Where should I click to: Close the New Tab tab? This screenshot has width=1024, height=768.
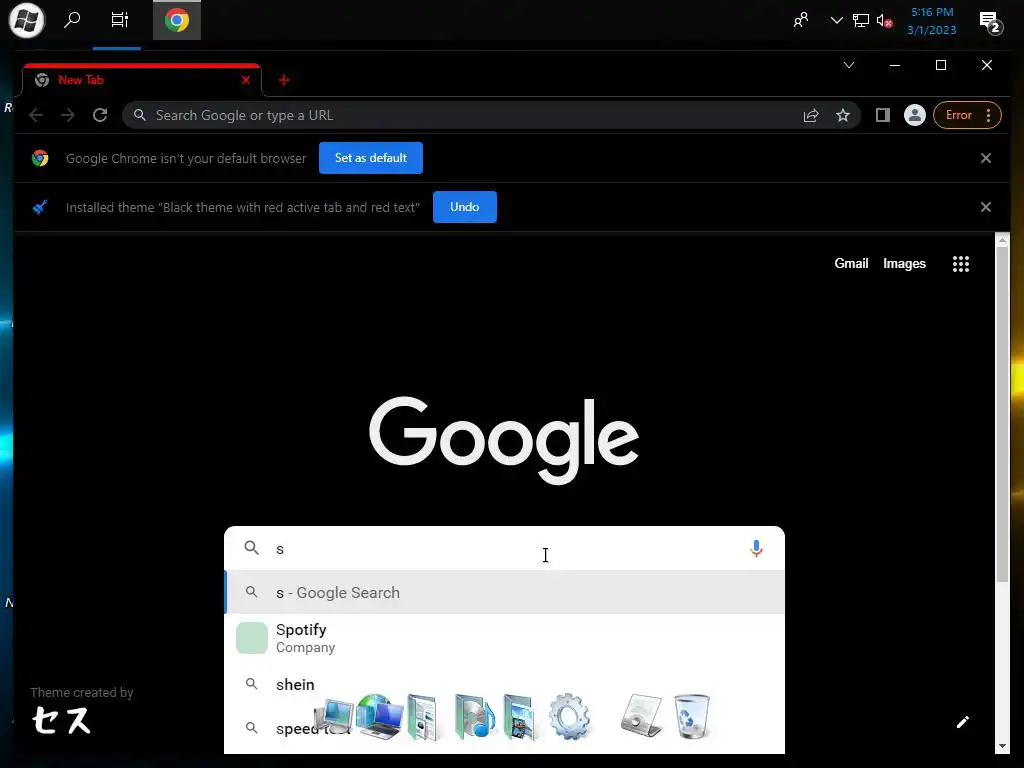[246, 80]
